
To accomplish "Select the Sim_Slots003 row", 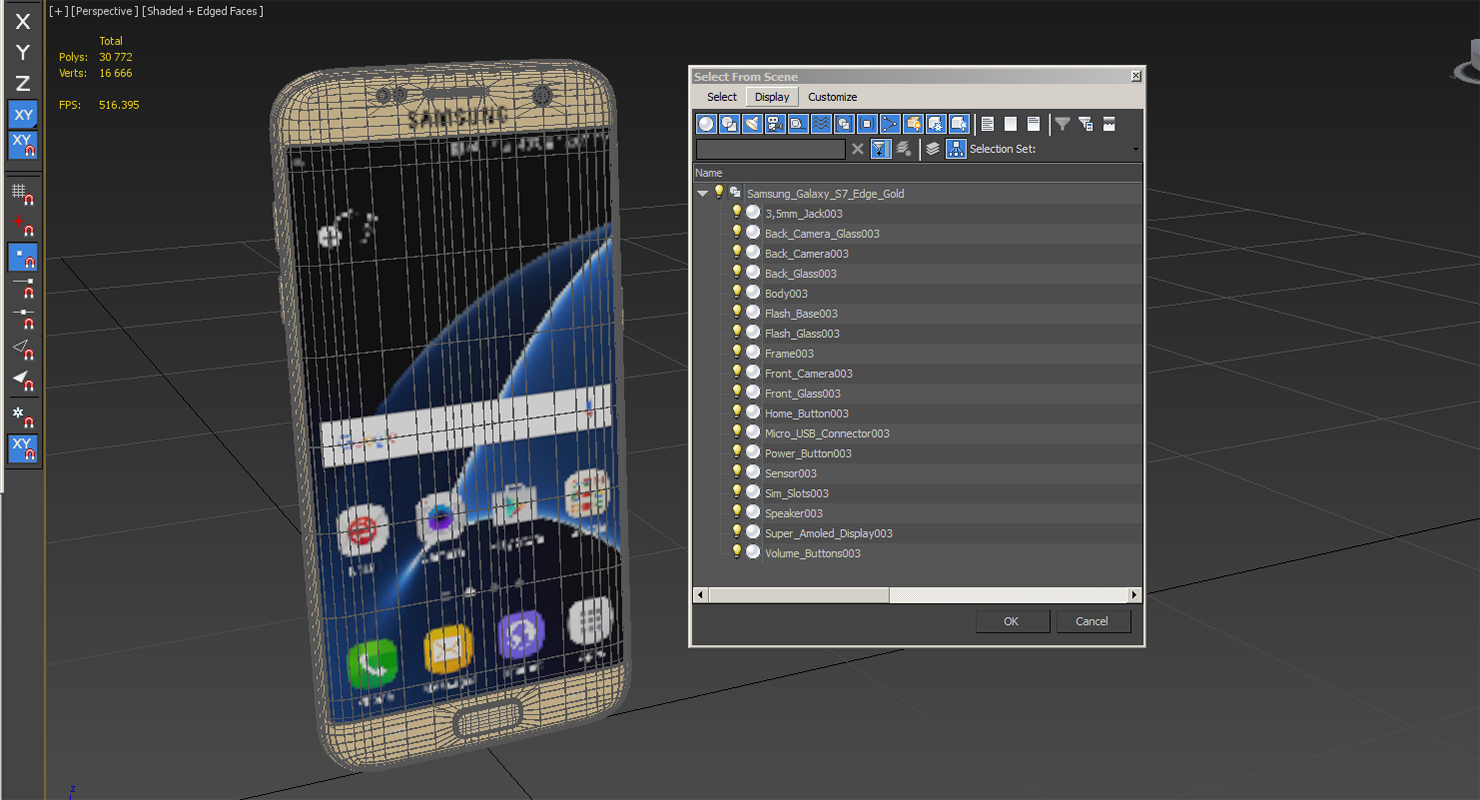I will pyautogui.click(x=917, y=493).
